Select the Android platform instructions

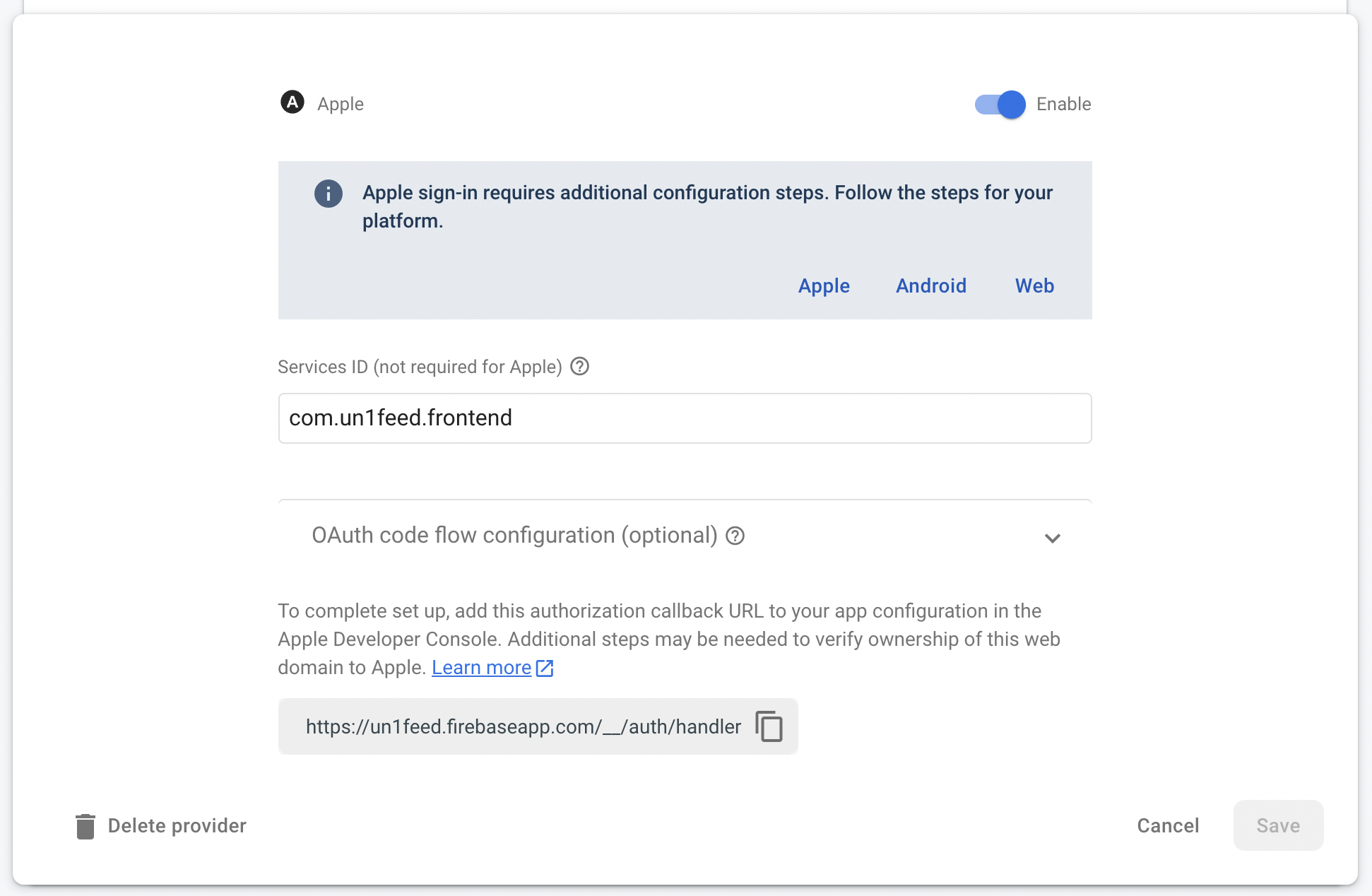pos(930,285)
